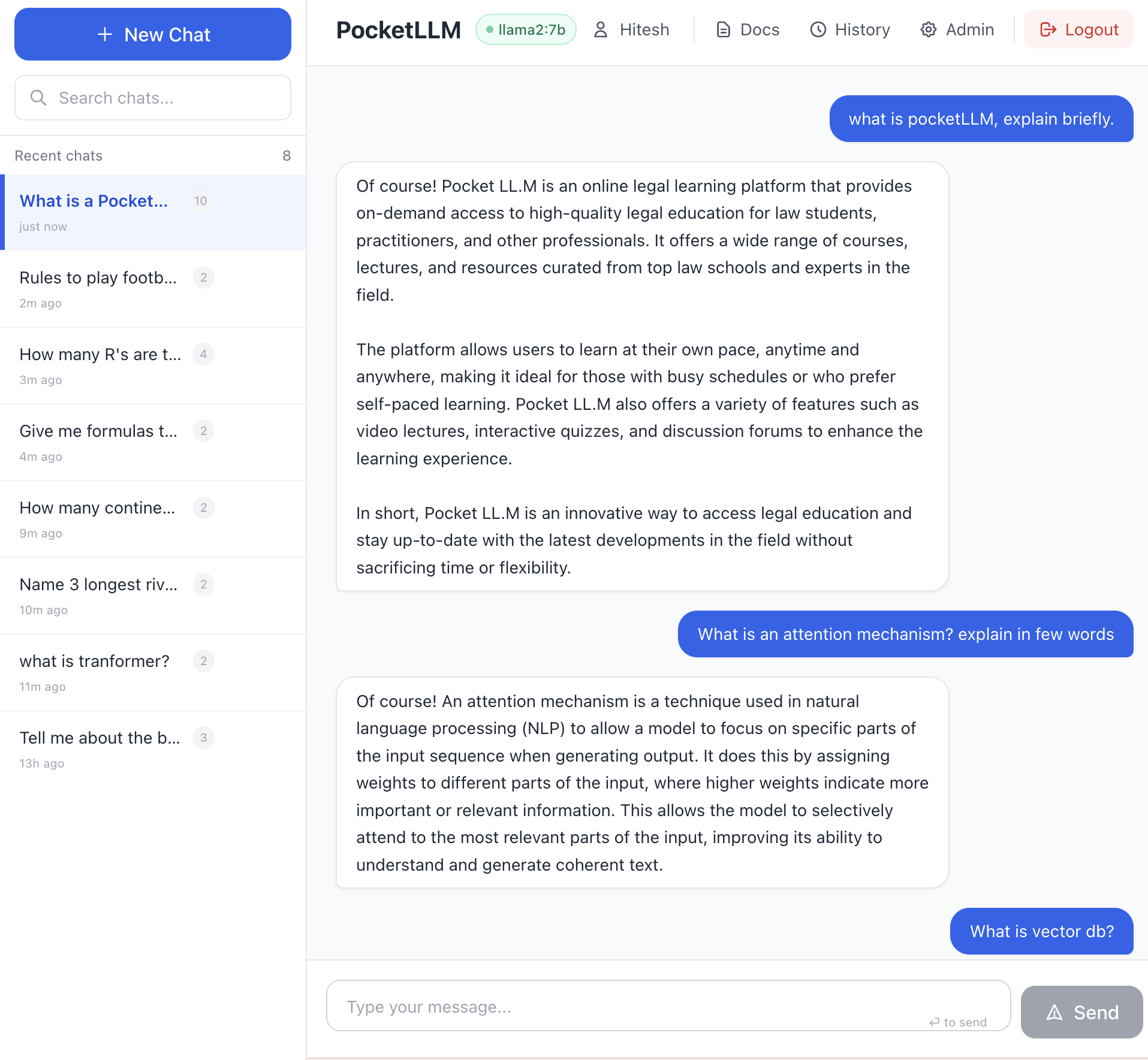The image size is (1148, 1060).
Task: Click the Docs document icon
Action: point(723,29)
